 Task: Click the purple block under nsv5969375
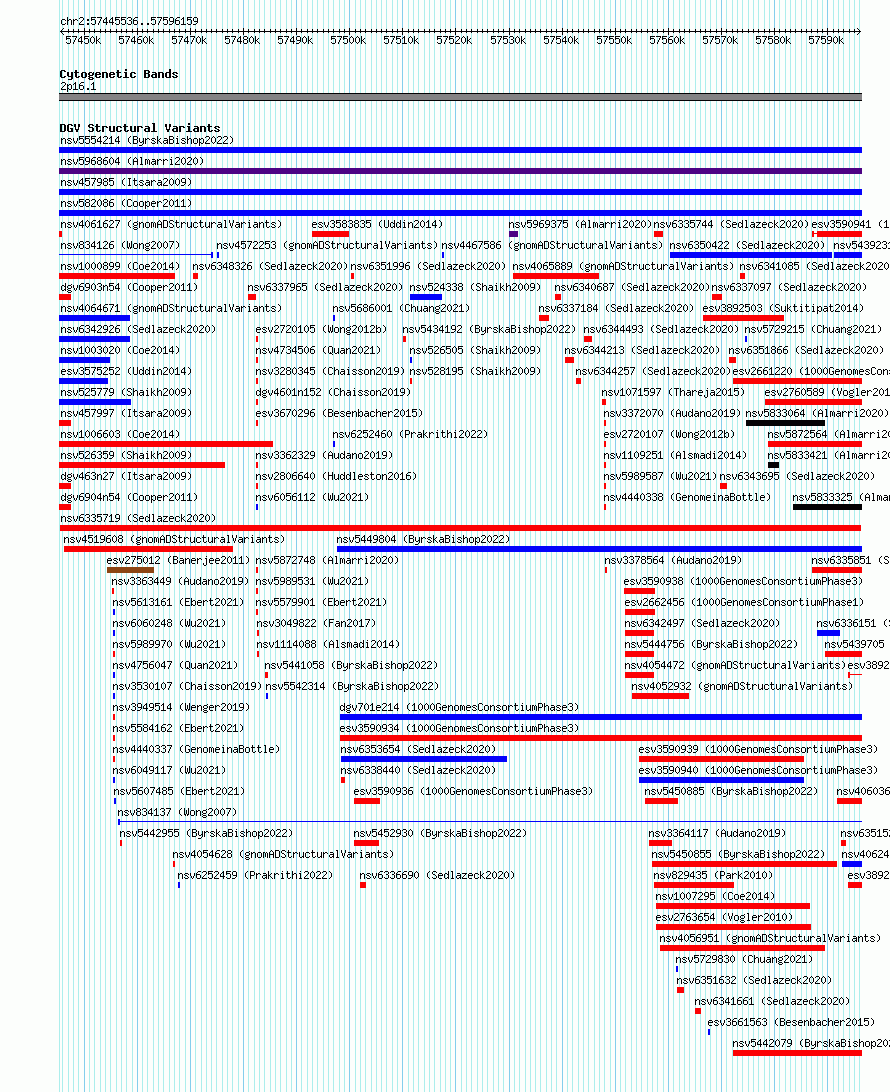(x=513, y=234)
